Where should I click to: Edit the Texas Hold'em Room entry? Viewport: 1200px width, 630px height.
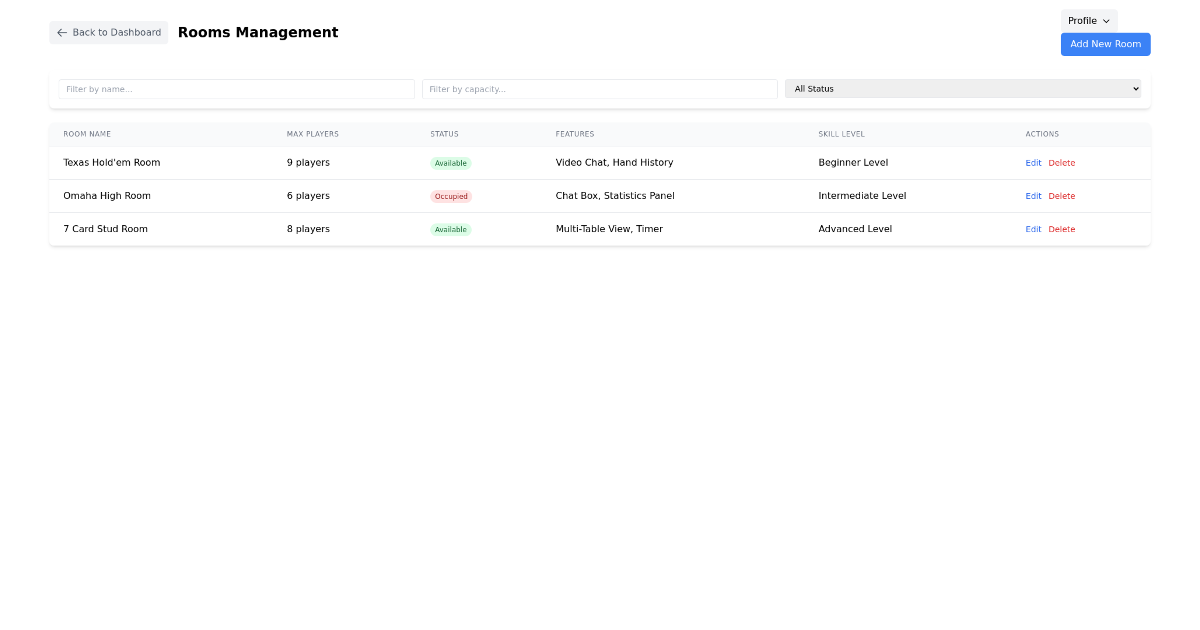1033,162
